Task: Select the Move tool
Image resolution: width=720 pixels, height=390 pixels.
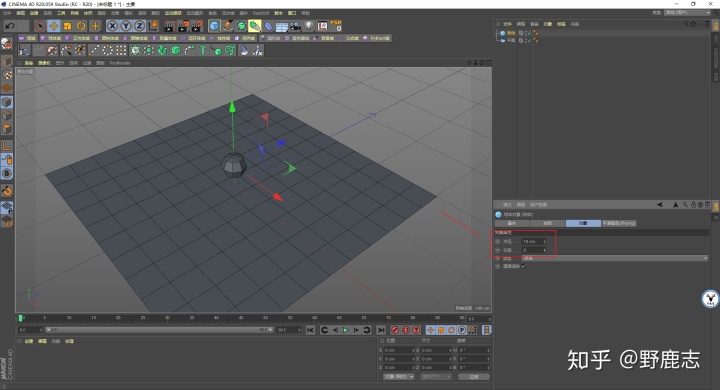Action: (54, 26)
